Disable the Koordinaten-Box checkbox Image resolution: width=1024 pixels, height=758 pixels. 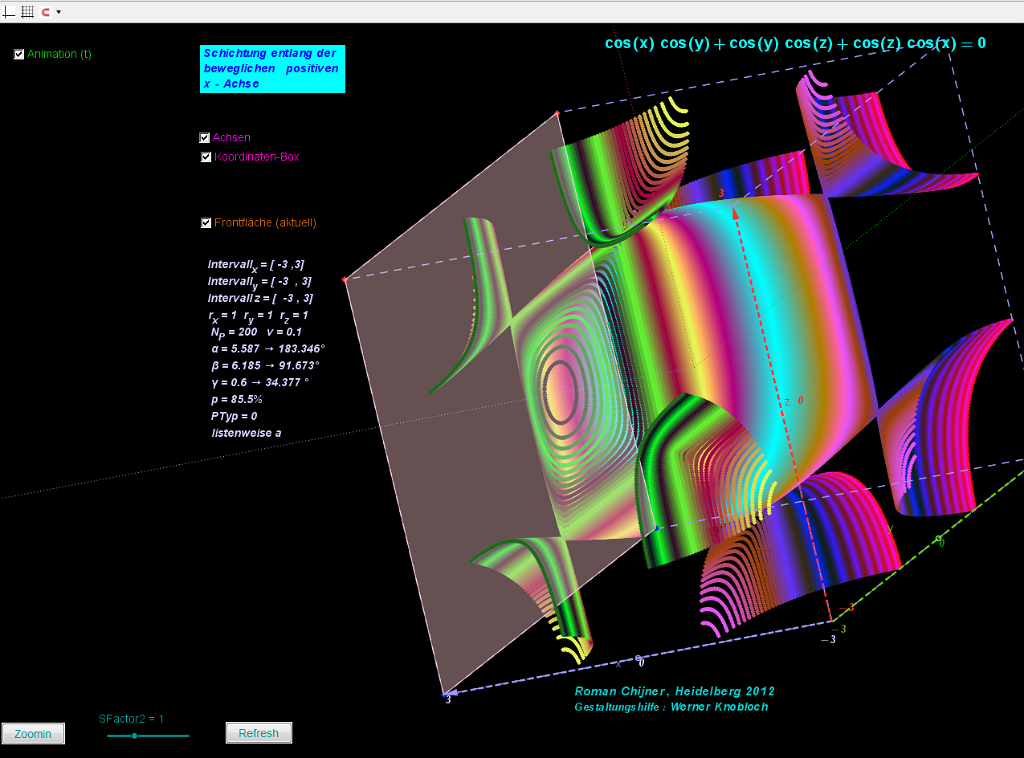point(205,157)
